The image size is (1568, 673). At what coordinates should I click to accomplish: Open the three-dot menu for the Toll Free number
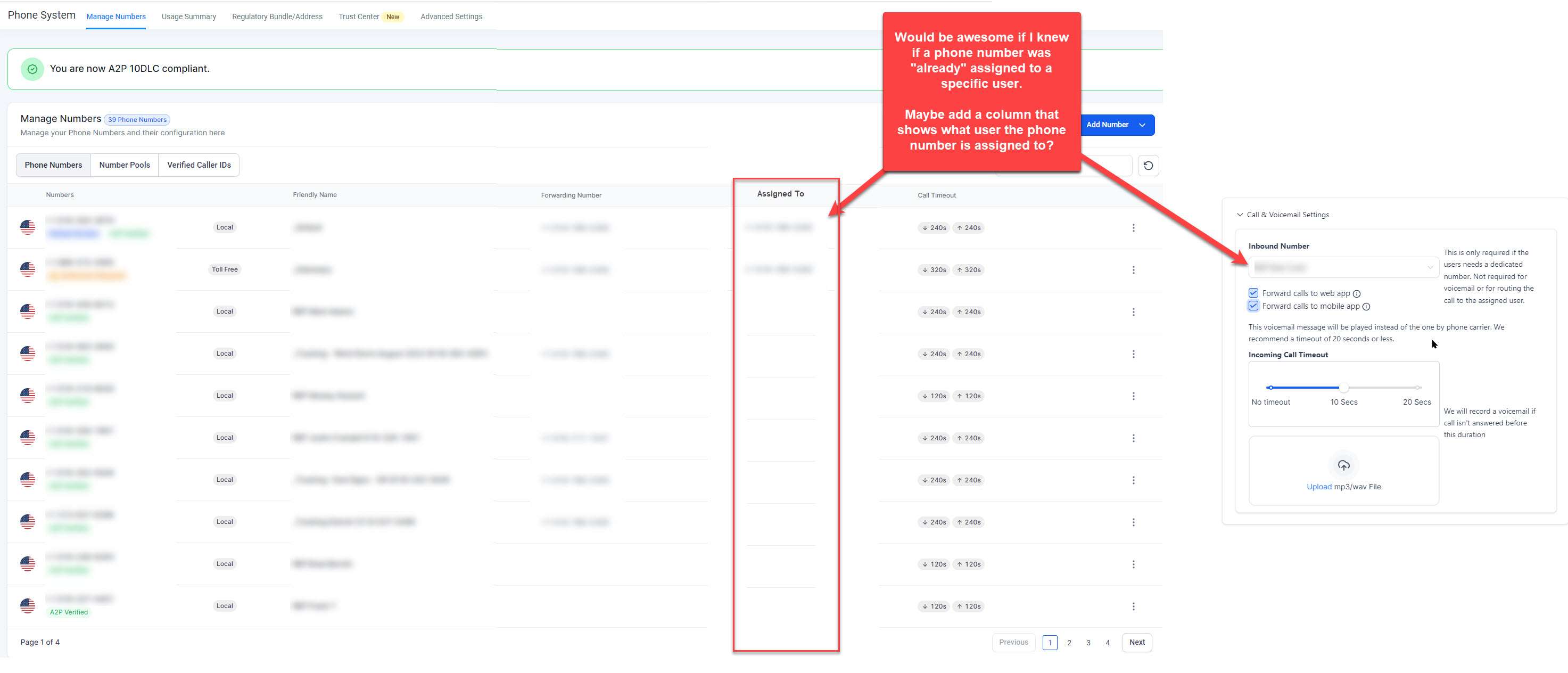click(1133, 270)
